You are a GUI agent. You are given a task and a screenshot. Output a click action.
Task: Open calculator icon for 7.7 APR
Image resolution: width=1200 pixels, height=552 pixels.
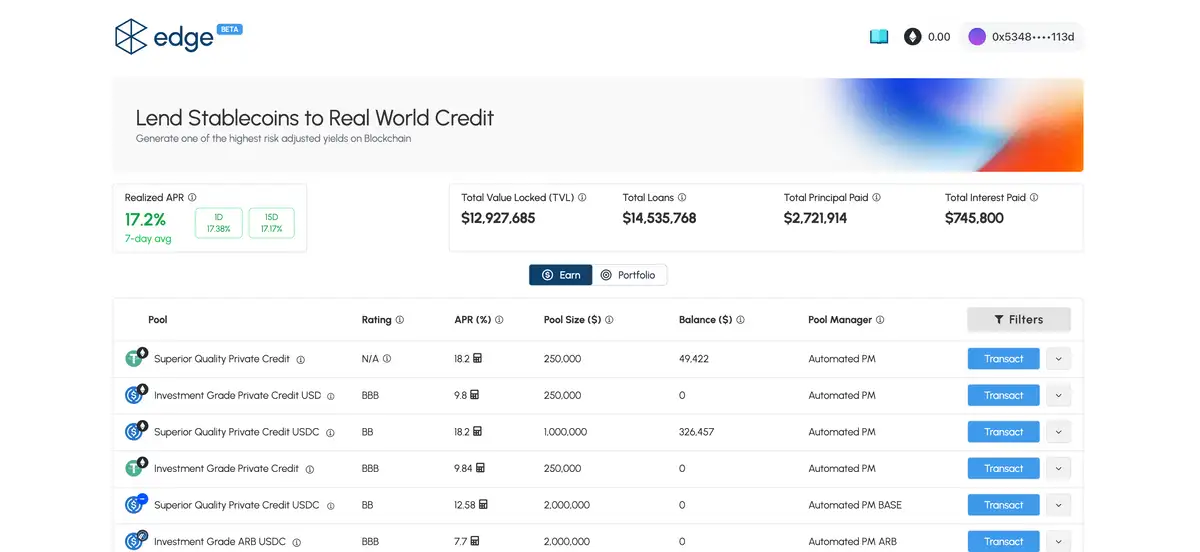475,541
